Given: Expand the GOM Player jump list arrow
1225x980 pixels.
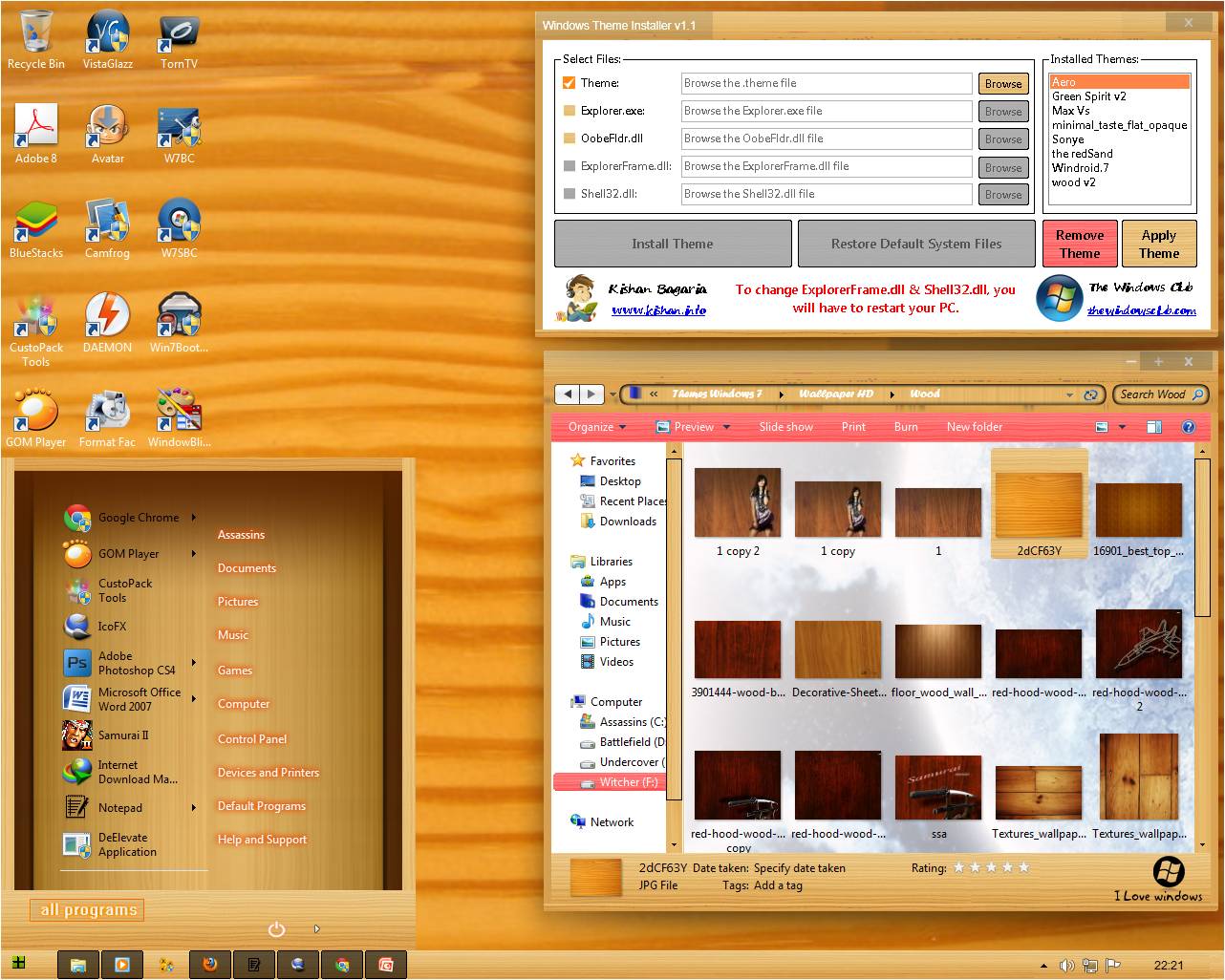Looking at the screenshot, I should tap(193, 554).
